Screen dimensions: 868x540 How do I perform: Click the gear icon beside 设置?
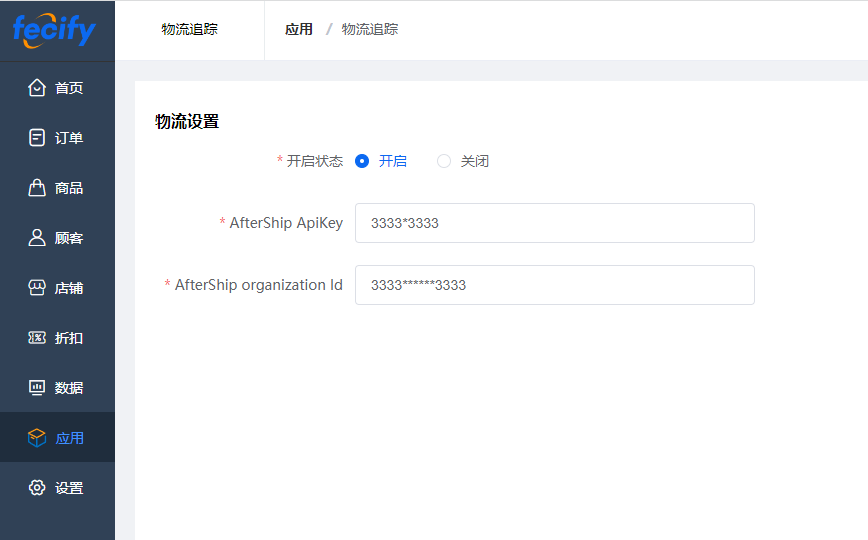pos(37,487)
